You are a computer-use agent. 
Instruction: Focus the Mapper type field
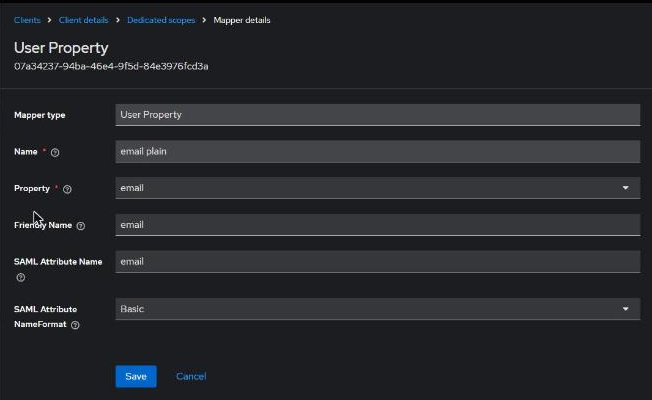378,115
